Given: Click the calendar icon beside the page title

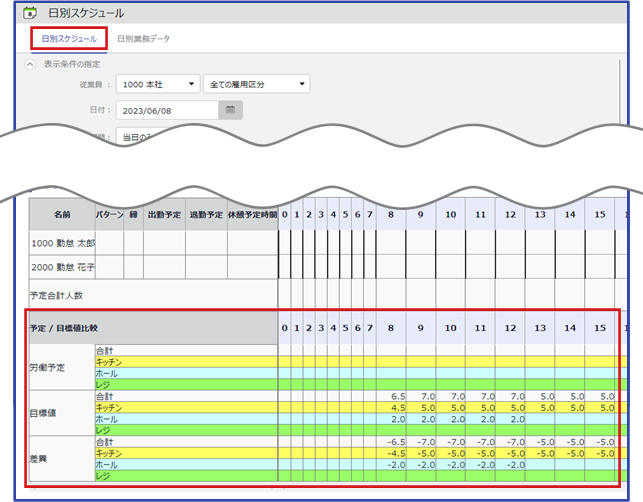Looking at the screenshot, I should point(30,13).
